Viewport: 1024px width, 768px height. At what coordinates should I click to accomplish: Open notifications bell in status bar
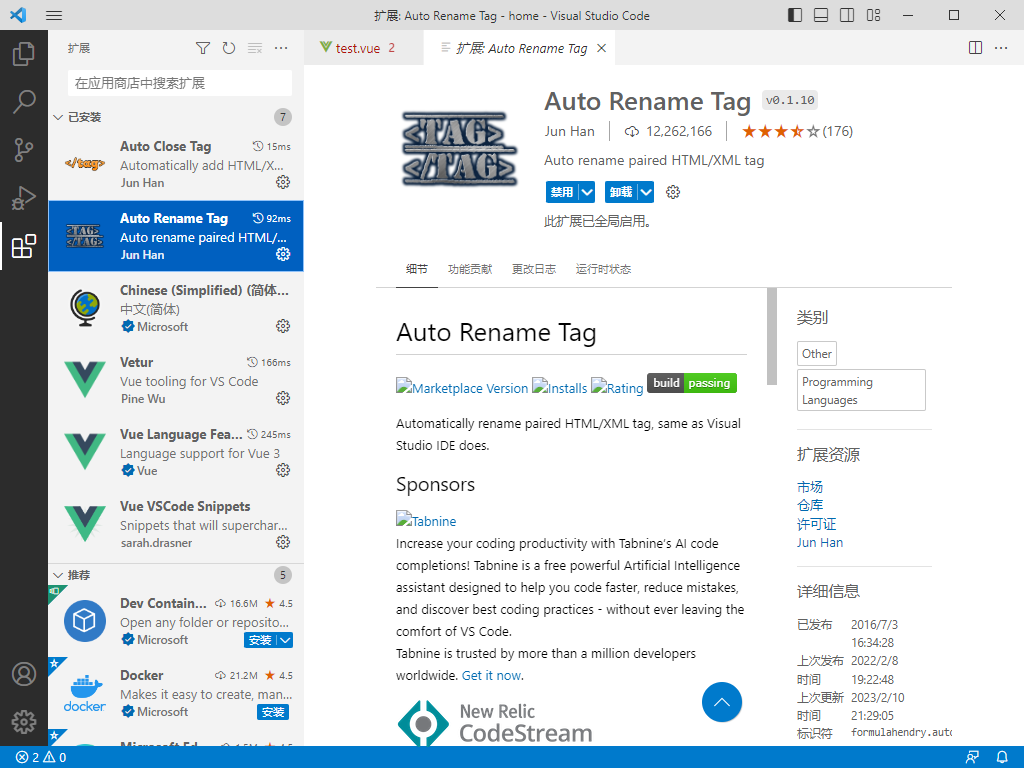[1002, 758]
